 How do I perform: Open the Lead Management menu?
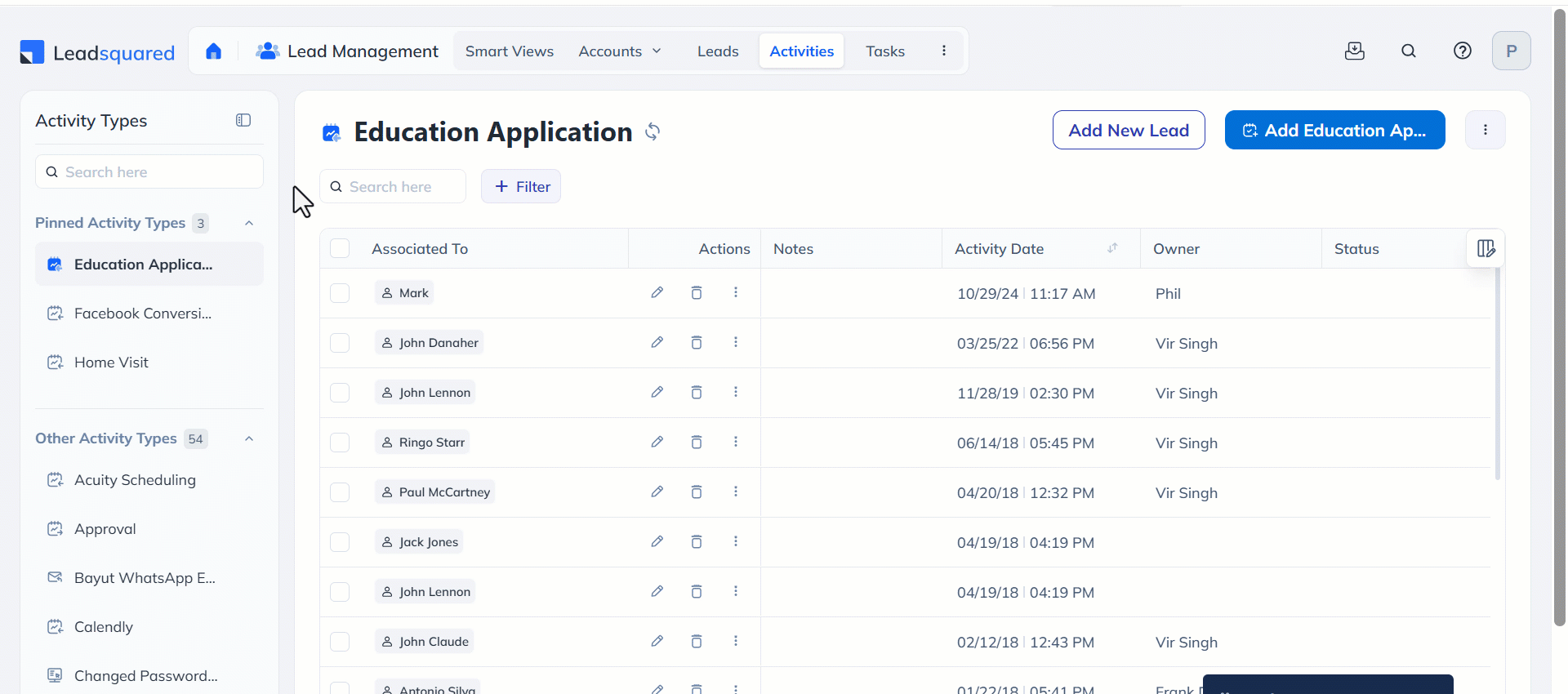pyautogui.click(x=347, y=51)
